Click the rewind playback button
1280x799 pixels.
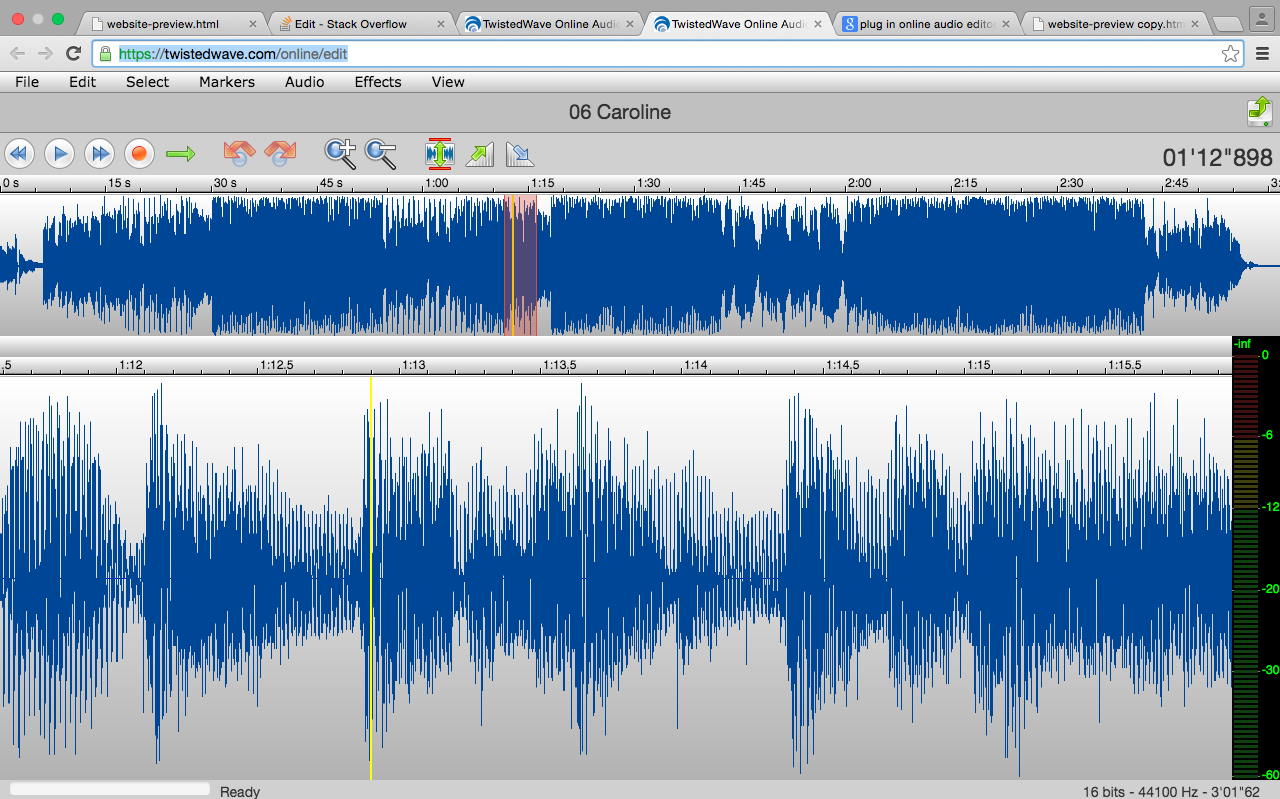pyautogui.click(x=20, y=154)
